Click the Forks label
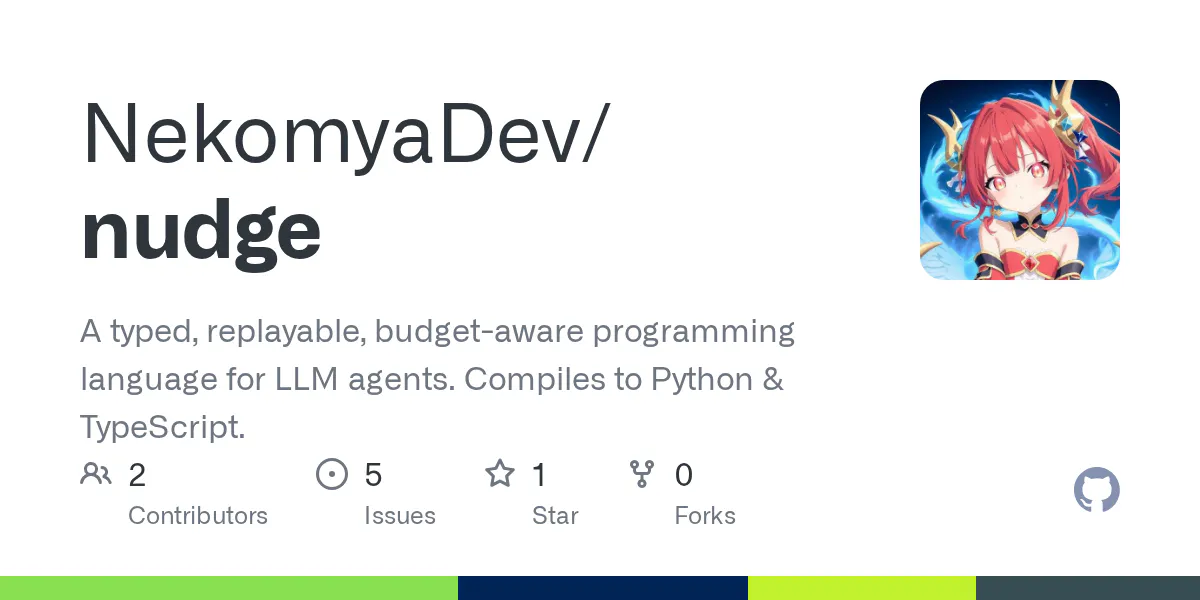 pyautogui.click(x=705, y=516)
